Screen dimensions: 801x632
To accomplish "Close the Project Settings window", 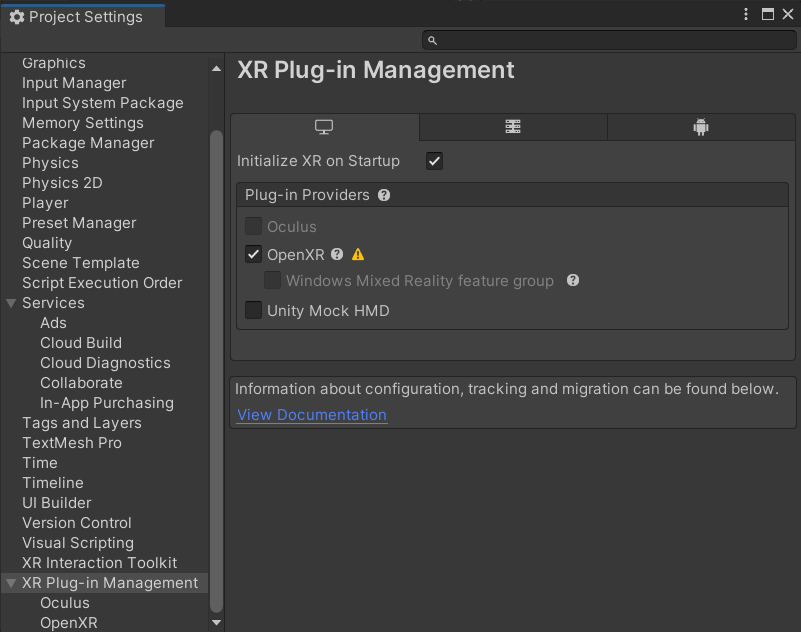I will (788, 14).
